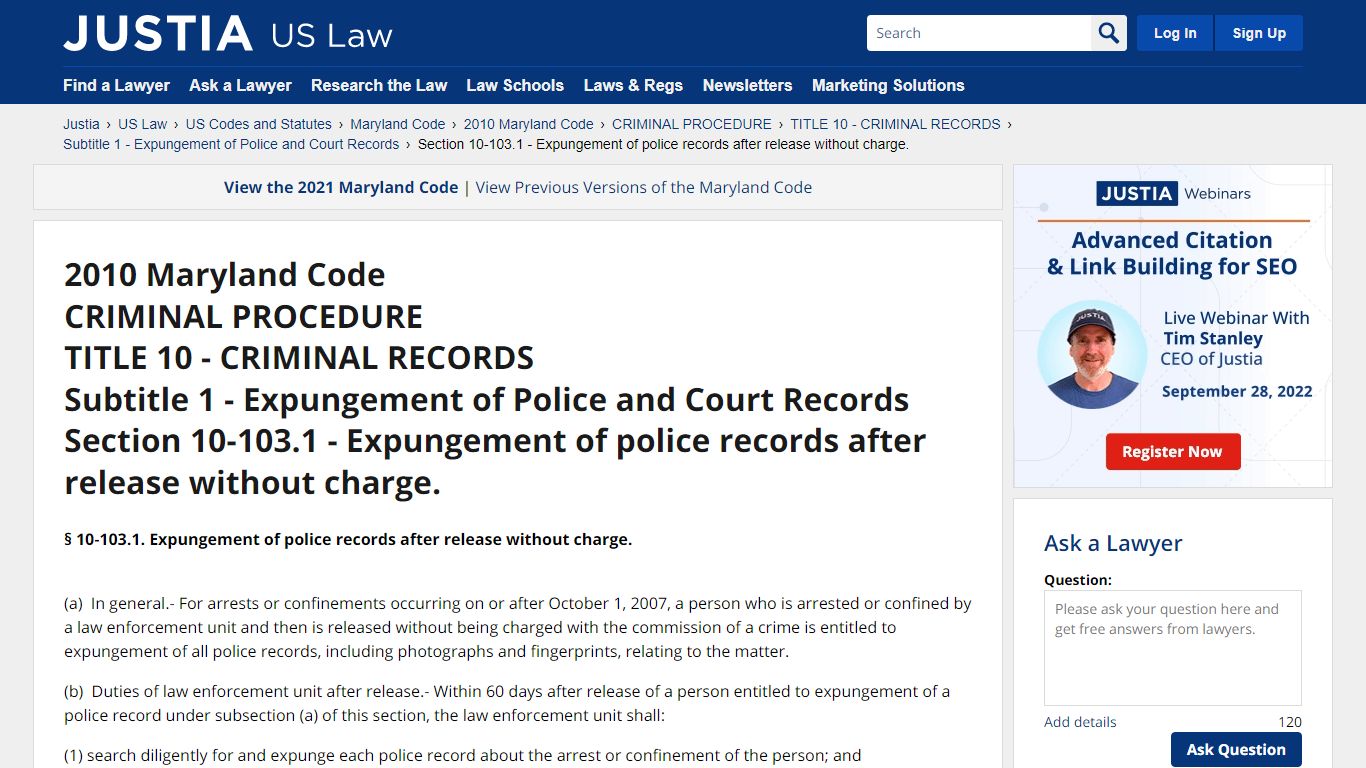Go to US Law breadcrumb link
The image size is (1366, 768).
142,124
